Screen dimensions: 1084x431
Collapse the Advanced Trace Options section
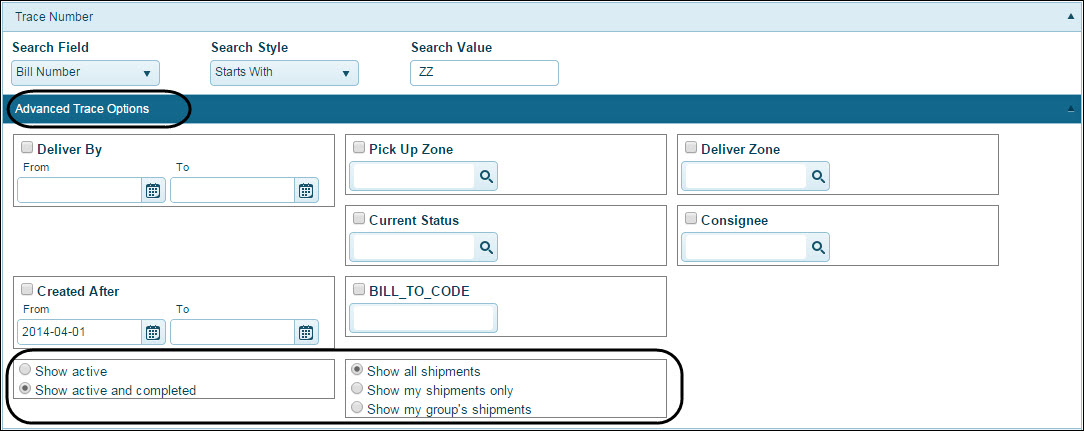pyautogui.click(x=1071, y=108)
